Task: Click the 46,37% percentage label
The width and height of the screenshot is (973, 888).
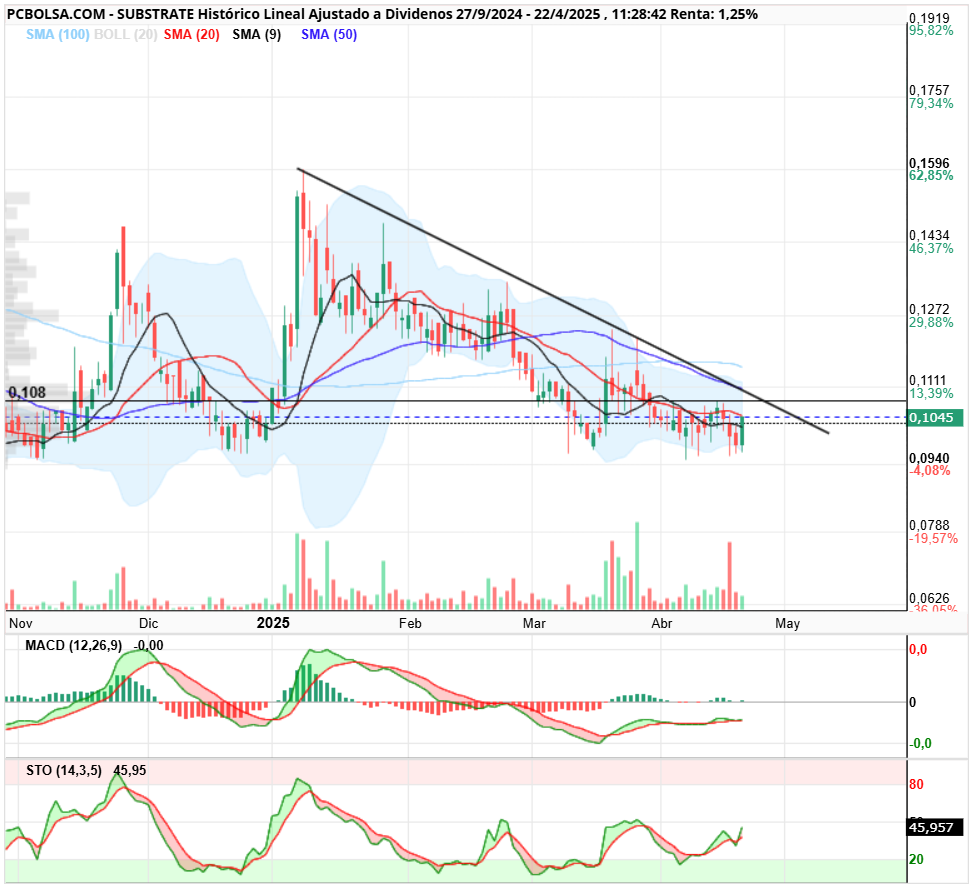Action: pos(931,249)
